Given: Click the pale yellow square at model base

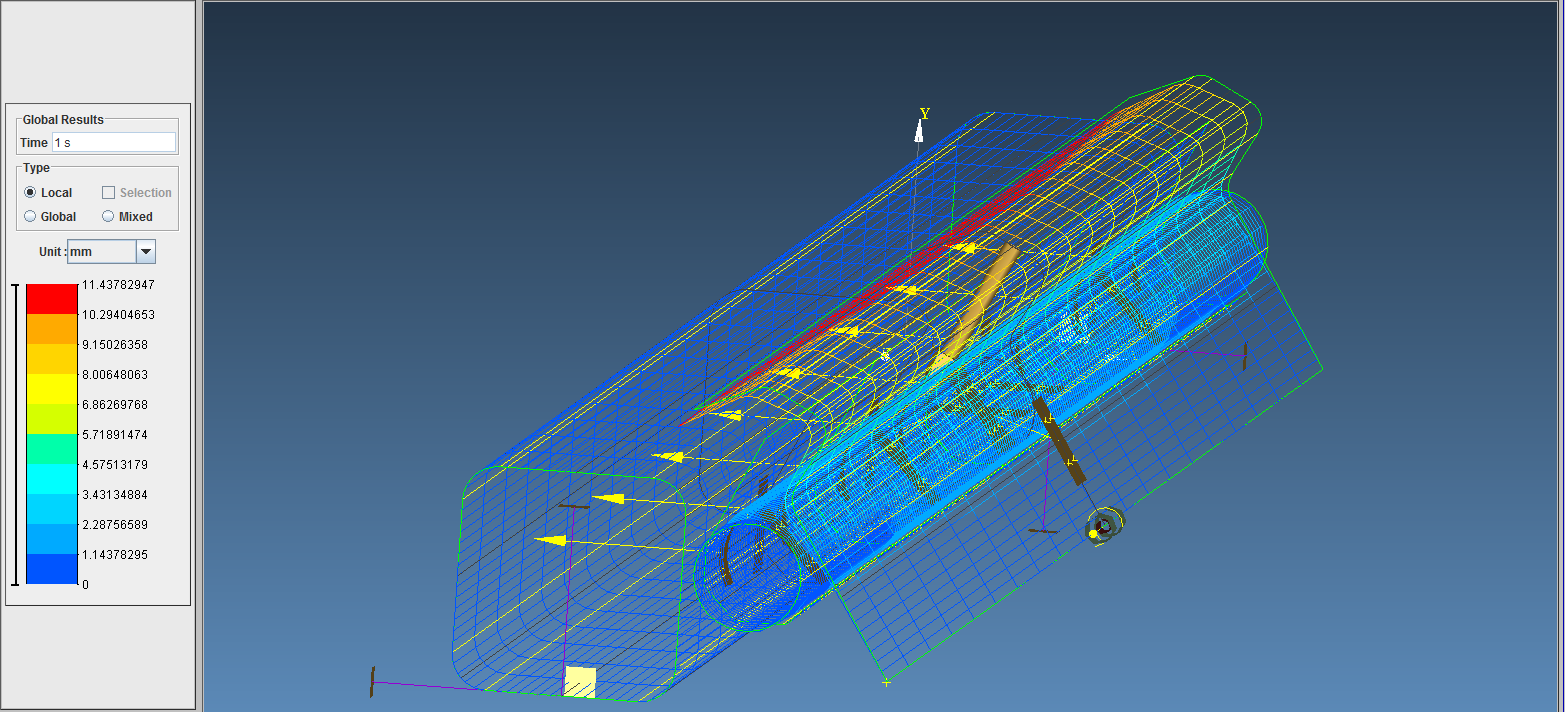Looking at the screenshot, I should (x=580, y=682).
